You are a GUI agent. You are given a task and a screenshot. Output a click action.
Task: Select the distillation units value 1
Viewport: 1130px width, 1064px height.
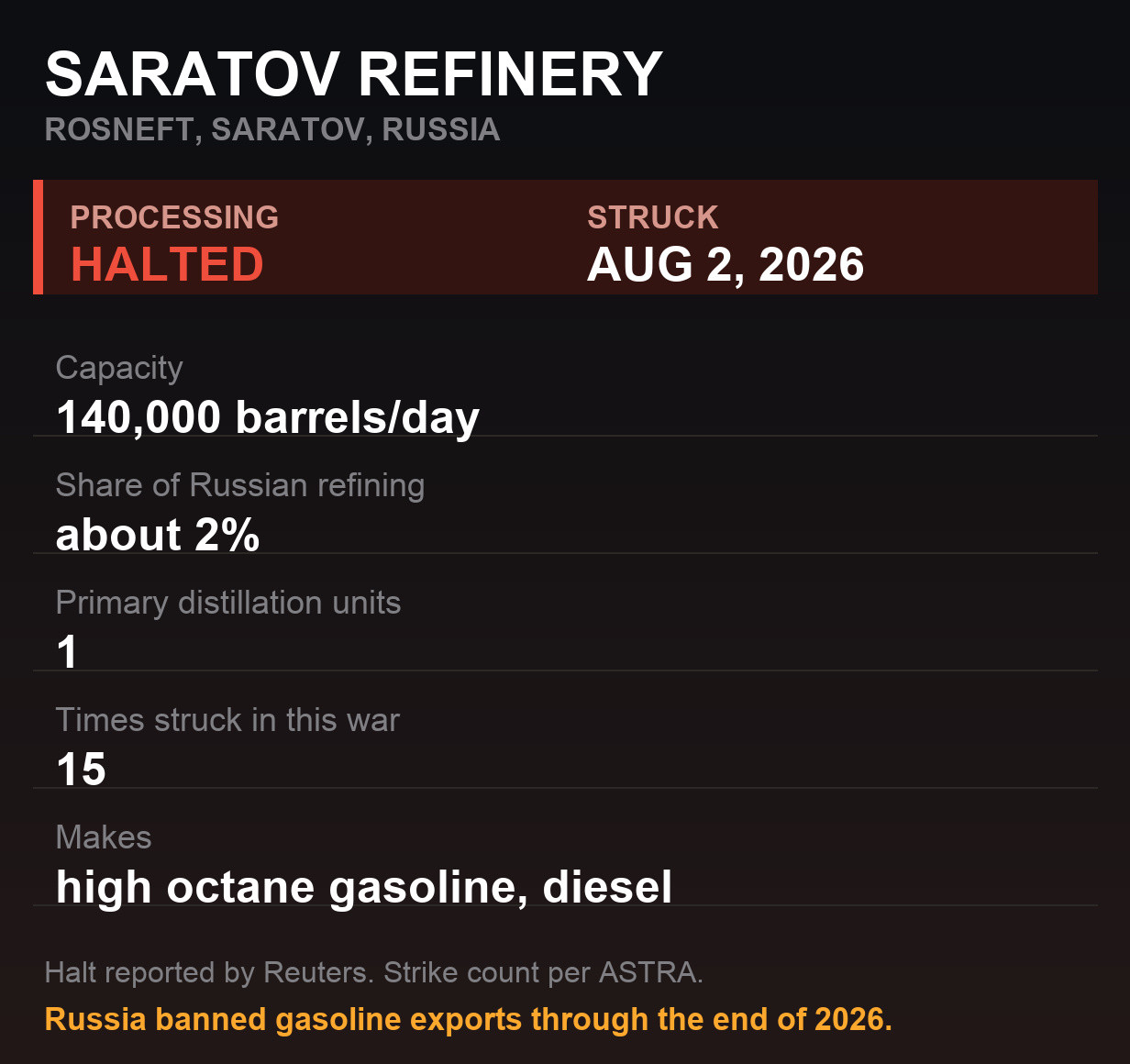point(67,652)
